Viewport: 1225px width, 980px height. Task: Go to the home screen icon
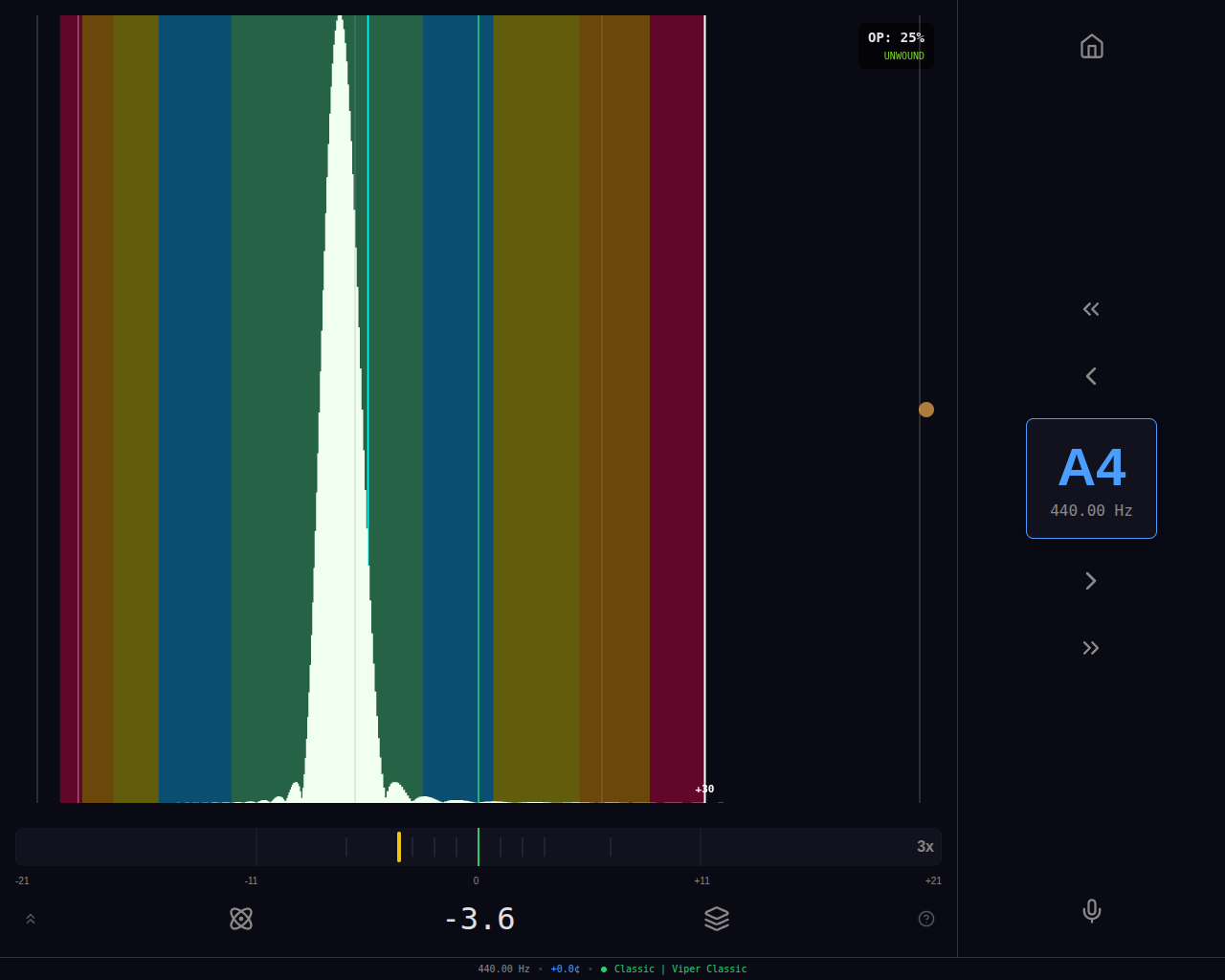tap(1091, 47)
